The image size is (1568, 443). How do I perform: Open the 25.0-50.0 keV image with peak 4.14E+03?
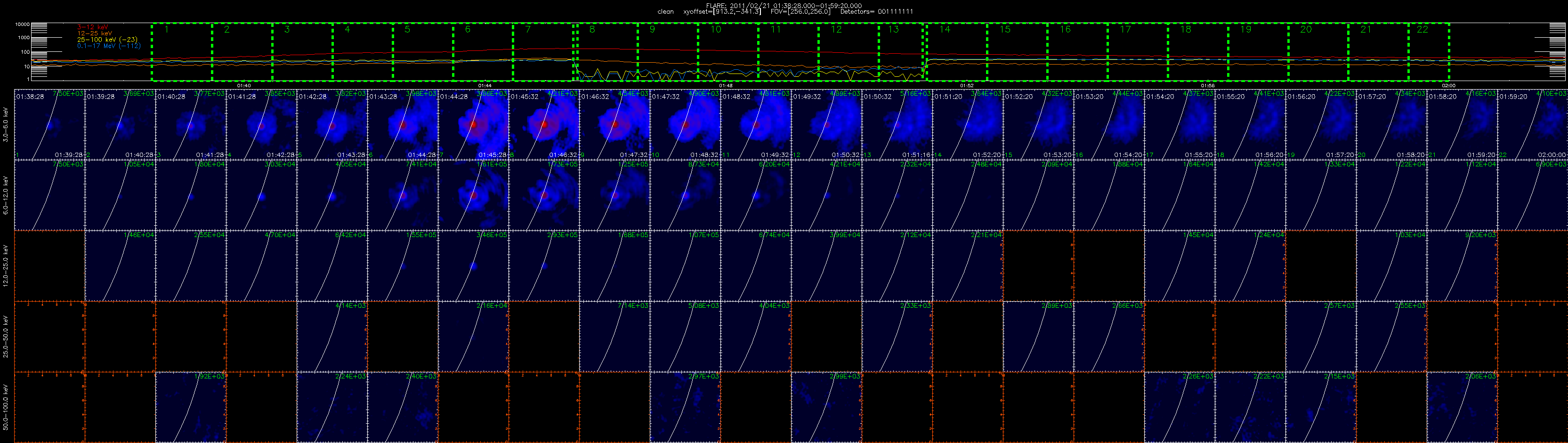coord(332,336)
